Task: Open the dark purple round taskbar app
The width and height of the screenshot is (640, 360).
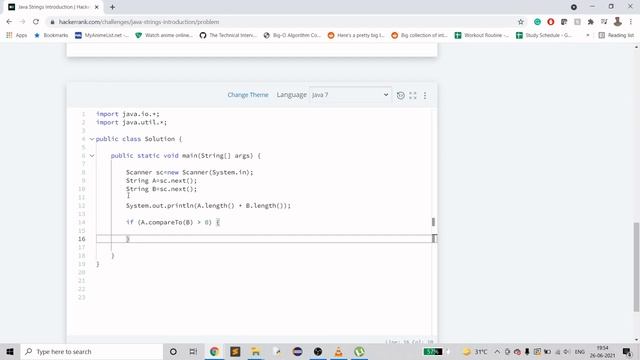Action: (x=298, y=351)
